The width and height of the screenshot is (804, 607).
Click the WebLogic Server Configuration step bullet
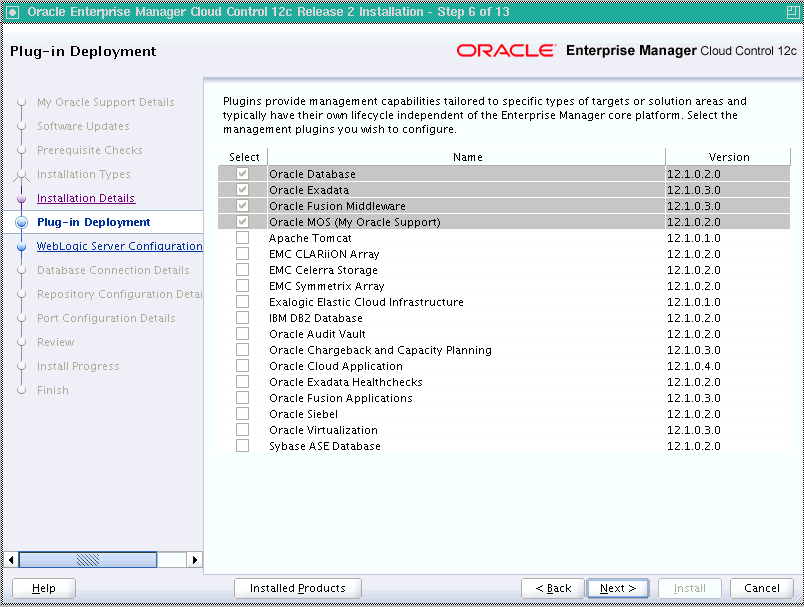(22, 247)
